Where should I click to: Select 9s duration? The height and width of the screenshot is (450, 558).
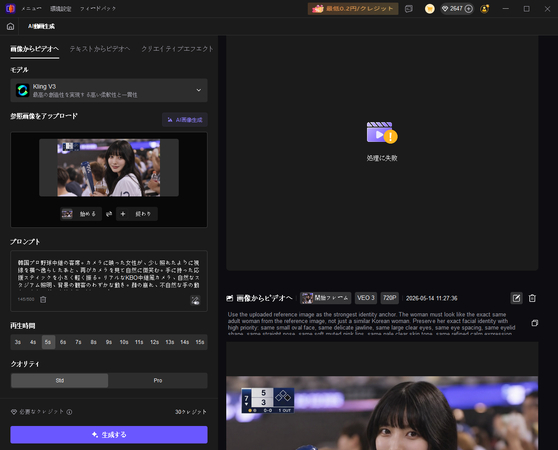(x=109, y=342)
